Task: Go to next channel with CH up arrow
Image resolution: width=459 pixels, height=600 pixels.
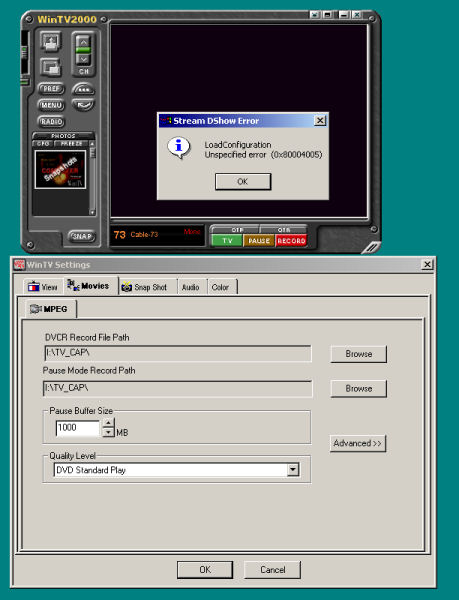Action: tap(83, 42)
